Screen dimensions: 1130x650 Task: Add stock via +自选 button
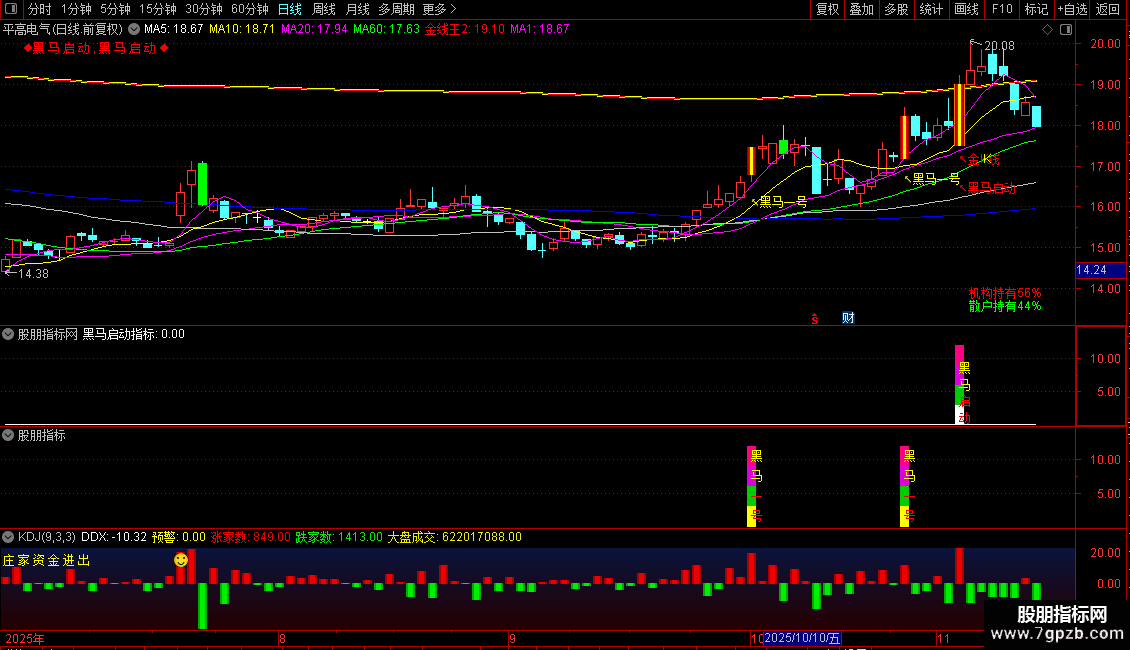(x=1072, y=9)
